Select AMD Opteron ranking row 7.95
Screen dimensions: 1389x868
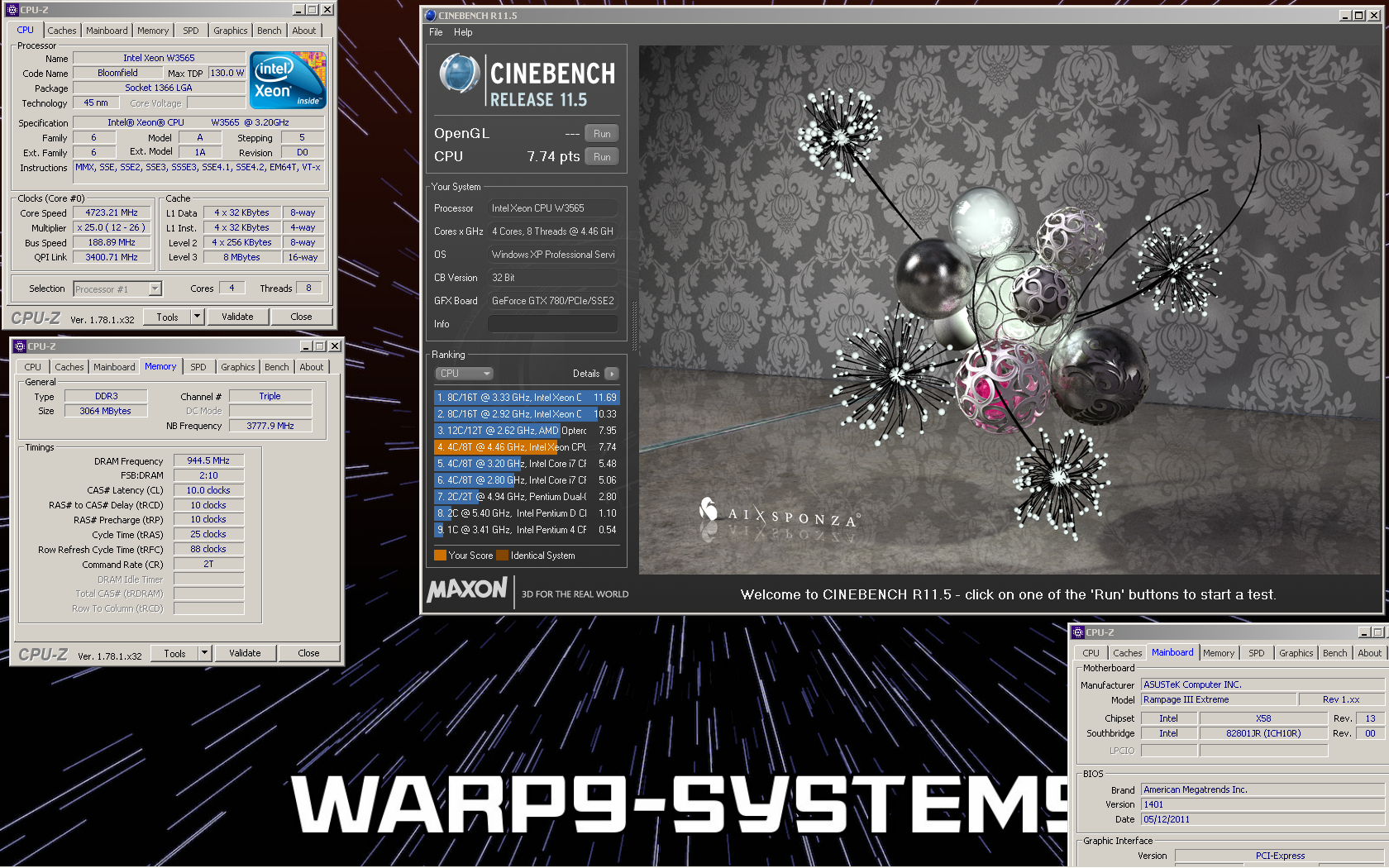pyautogui.click(x=527, y=431)
